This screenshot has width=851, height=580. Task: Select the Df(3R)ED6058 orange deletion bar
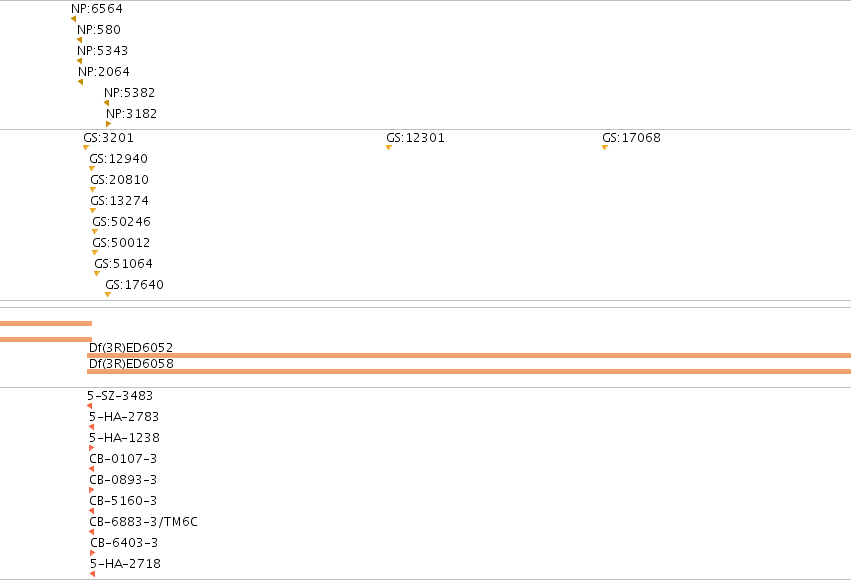[x=469, y=372]
